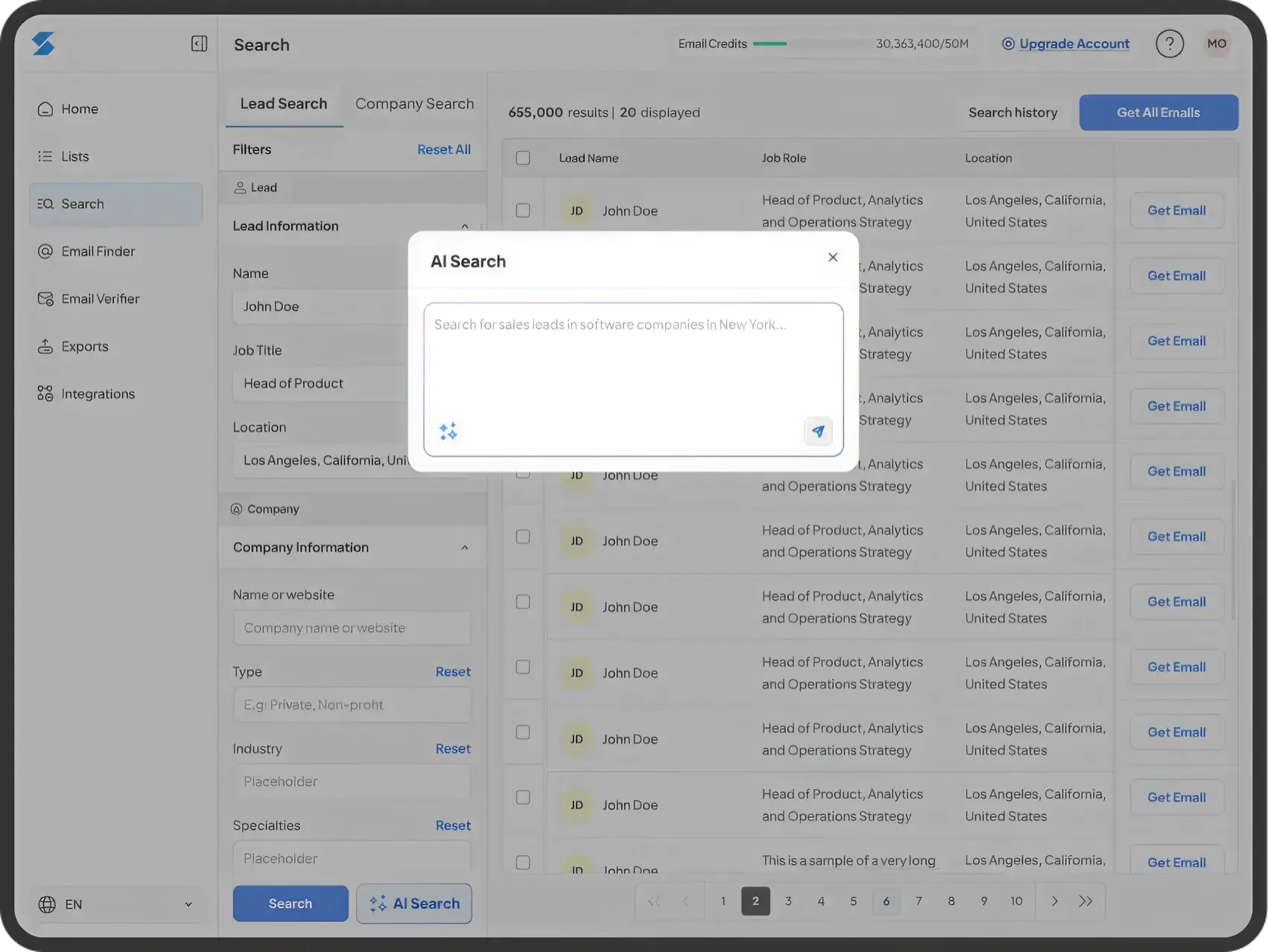Screen dimensions: 1268x952
Task: Jump to last page with double arrow
Action: (1086, 901)
